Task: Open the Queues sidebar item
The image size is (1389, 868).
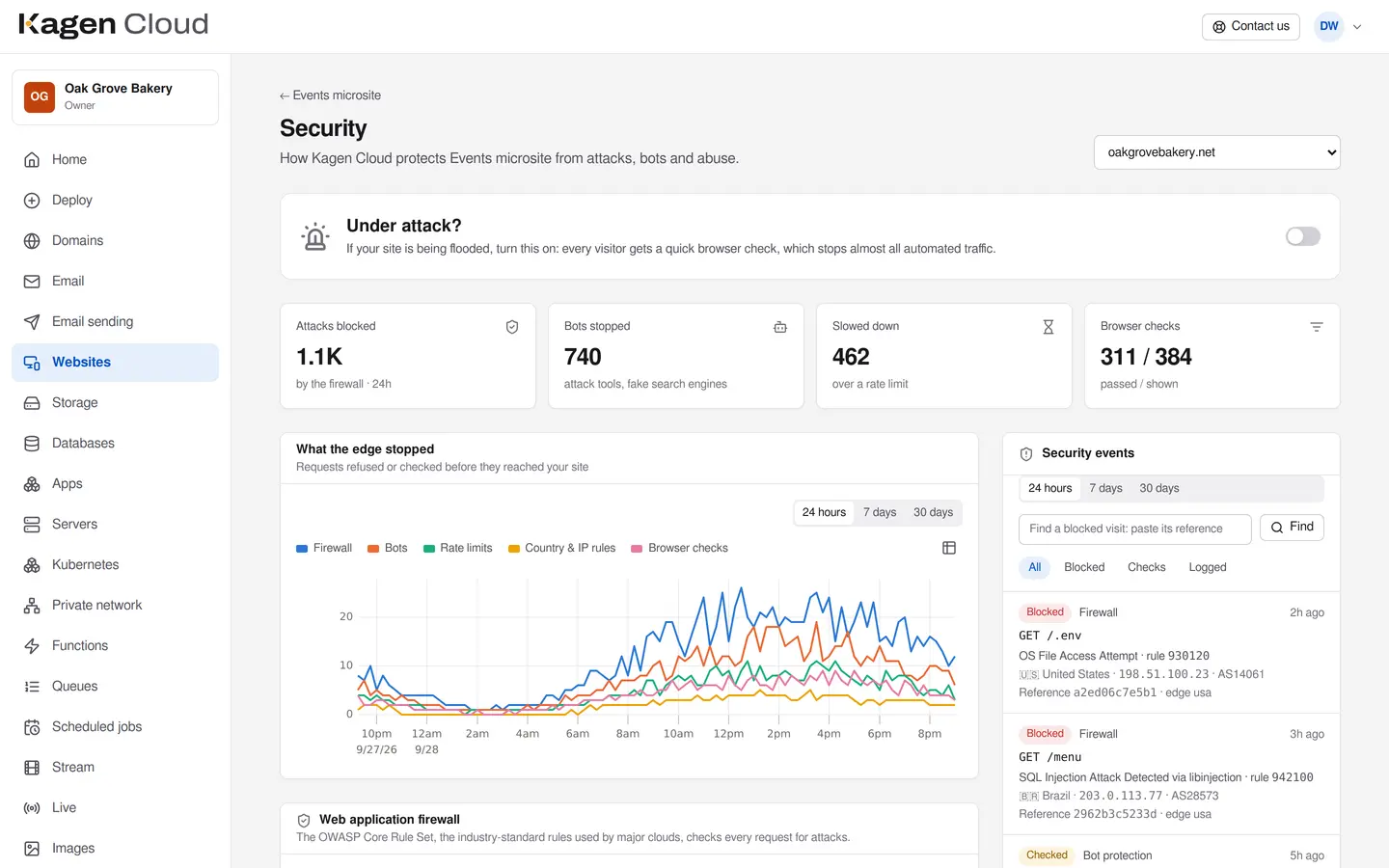Action: coord(116,687)
